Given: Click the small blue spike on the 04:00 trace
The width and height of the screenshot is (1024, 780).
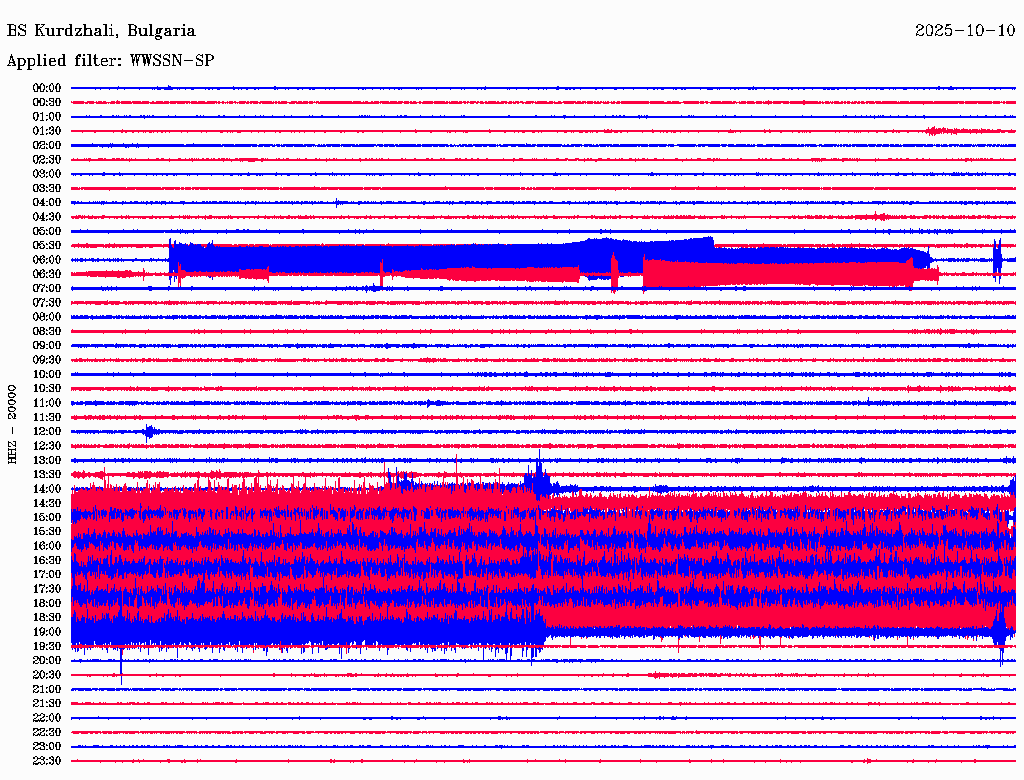Looking at the screenshot, I should click(x=337, y=203).
